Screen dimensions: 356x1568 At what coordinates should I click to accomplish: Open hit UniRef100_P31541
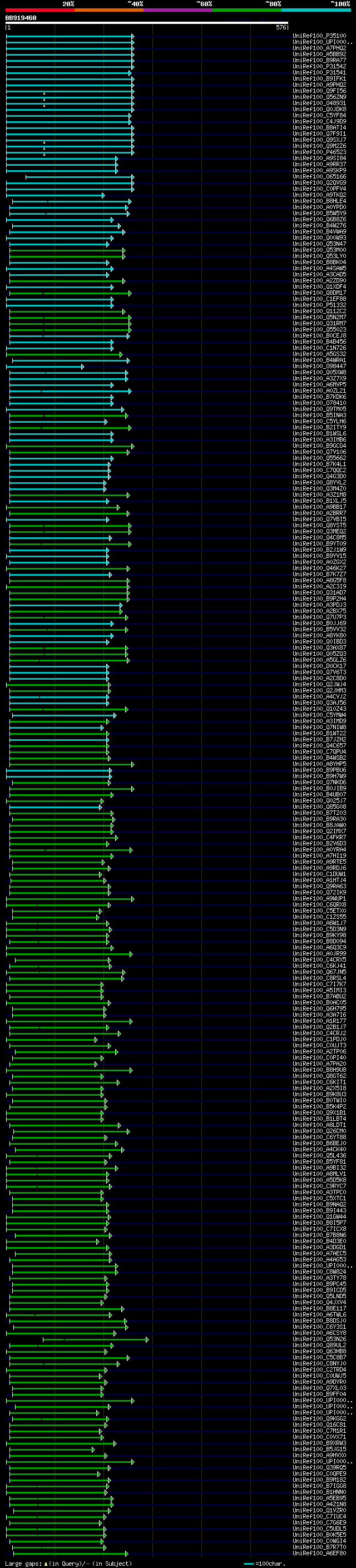pos(319,72)
